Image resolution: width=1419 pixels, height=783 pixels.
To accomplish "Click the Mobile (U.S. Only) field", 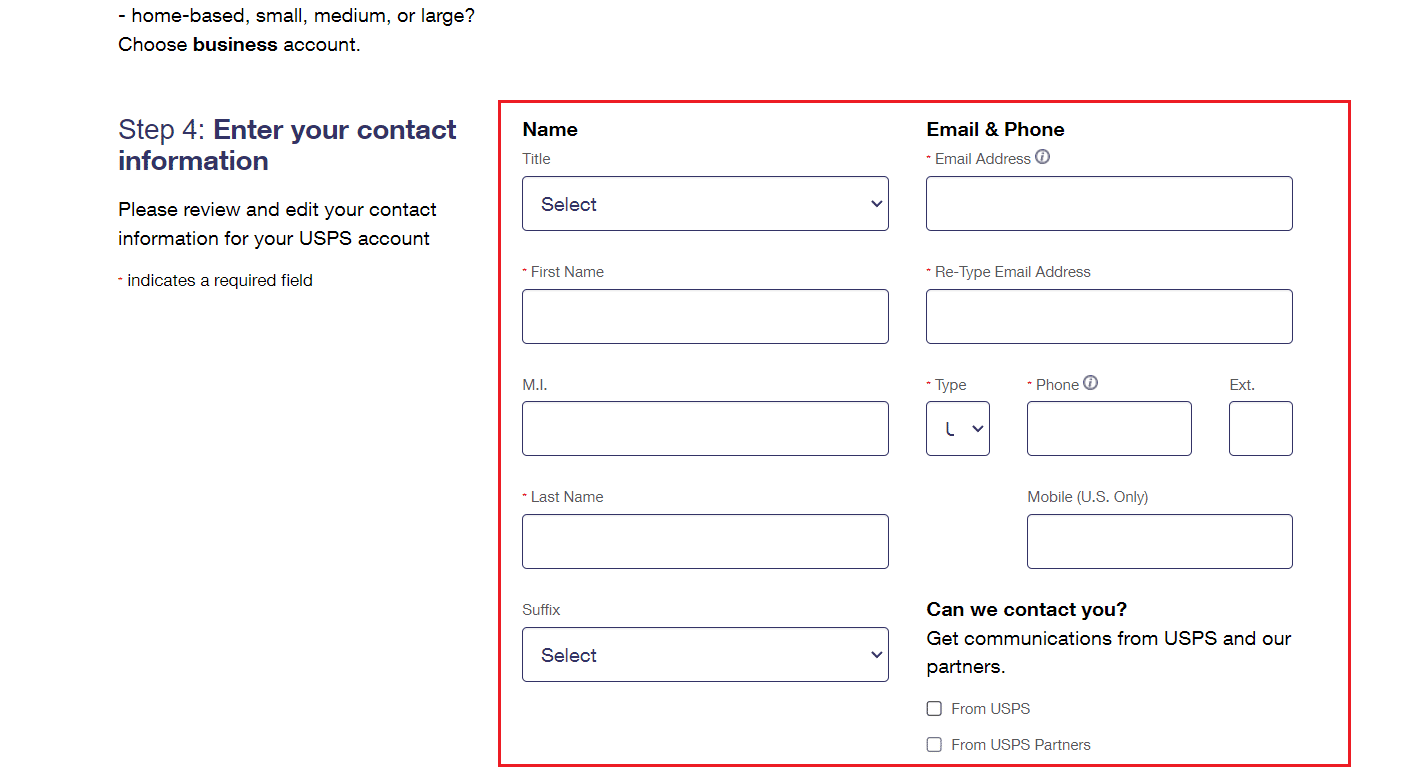I will [x=1159, y=541].
